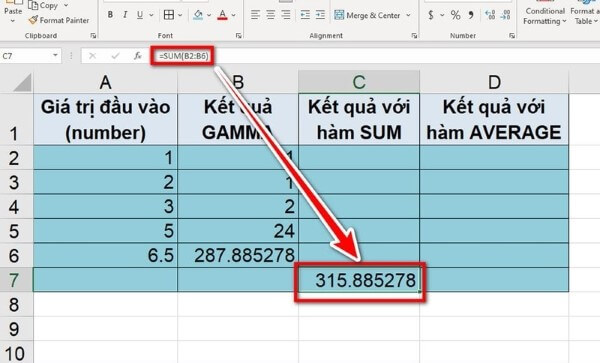Select row 10 header

click(x=16, y=353)
